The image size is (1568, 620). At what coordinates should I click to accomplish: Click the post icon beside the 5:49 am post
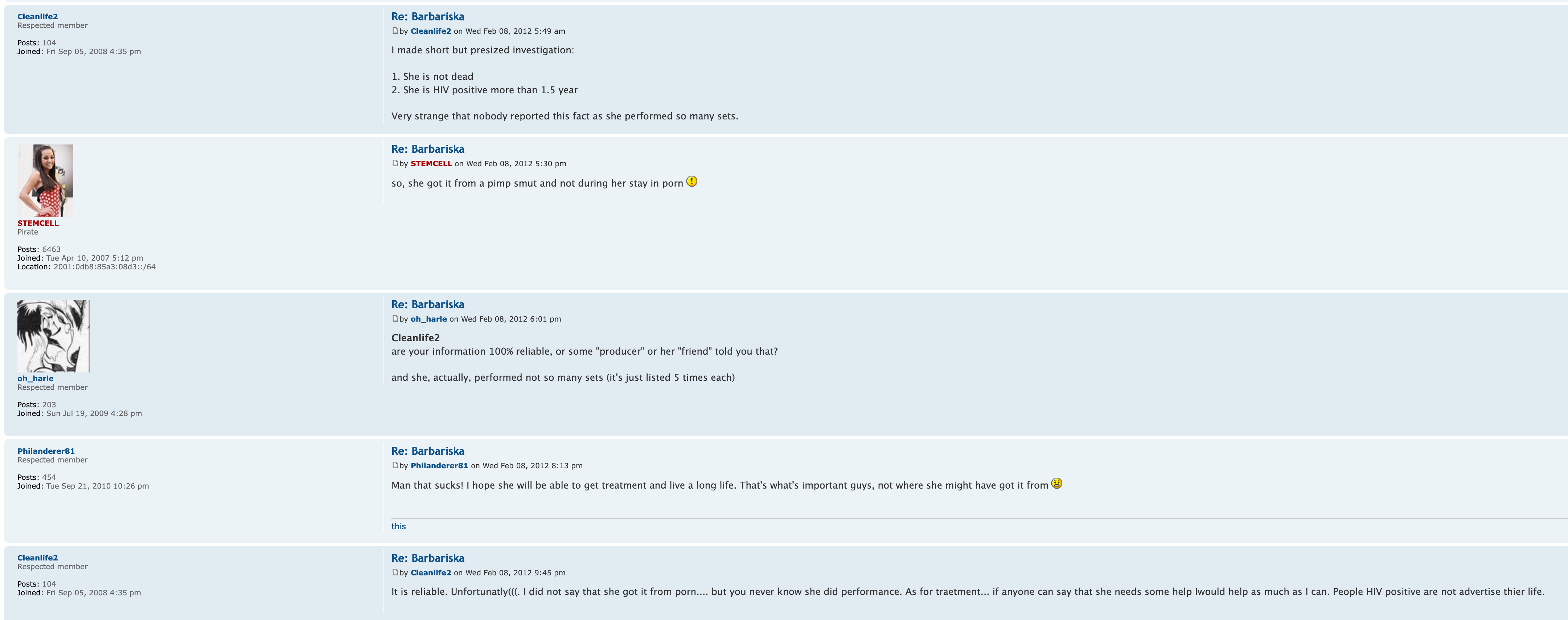coord(395,30)
